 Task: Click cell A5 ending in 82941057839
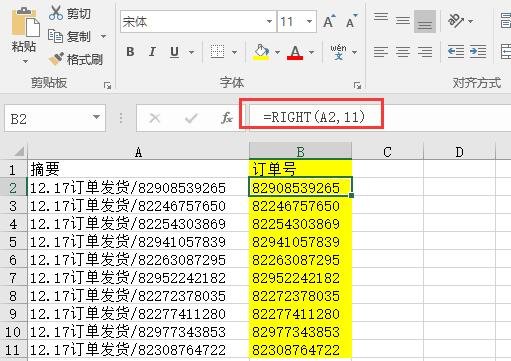tap(138, 242)
